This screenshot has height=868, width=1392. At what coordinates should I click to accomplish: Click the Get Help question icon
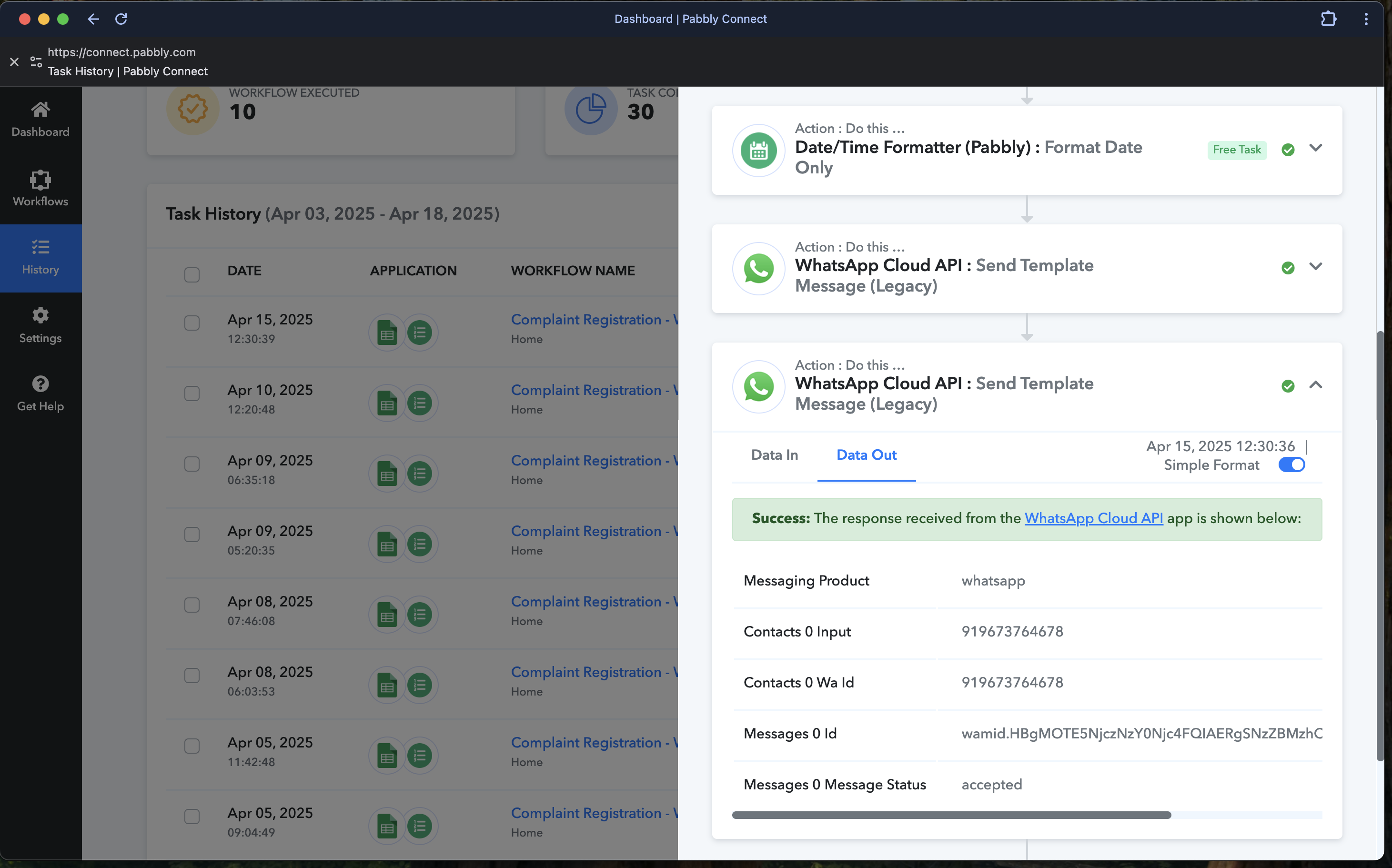pyautogui.click(x=40, y=384)
